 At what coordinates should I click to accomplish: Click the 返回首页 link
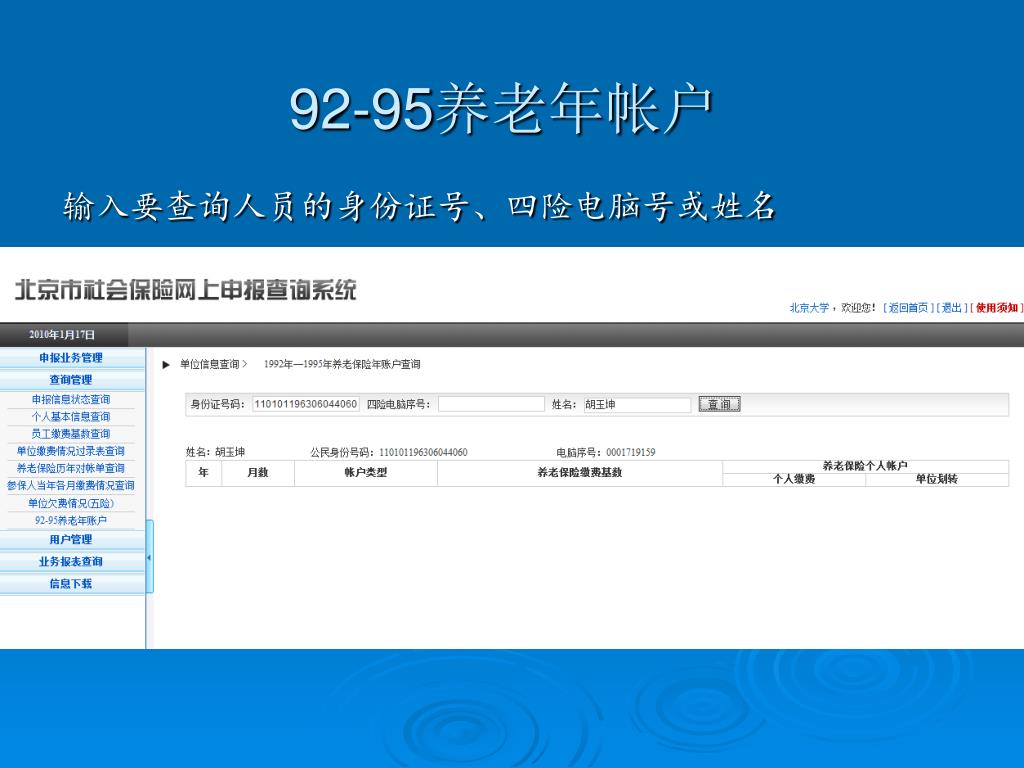(908, 308)
